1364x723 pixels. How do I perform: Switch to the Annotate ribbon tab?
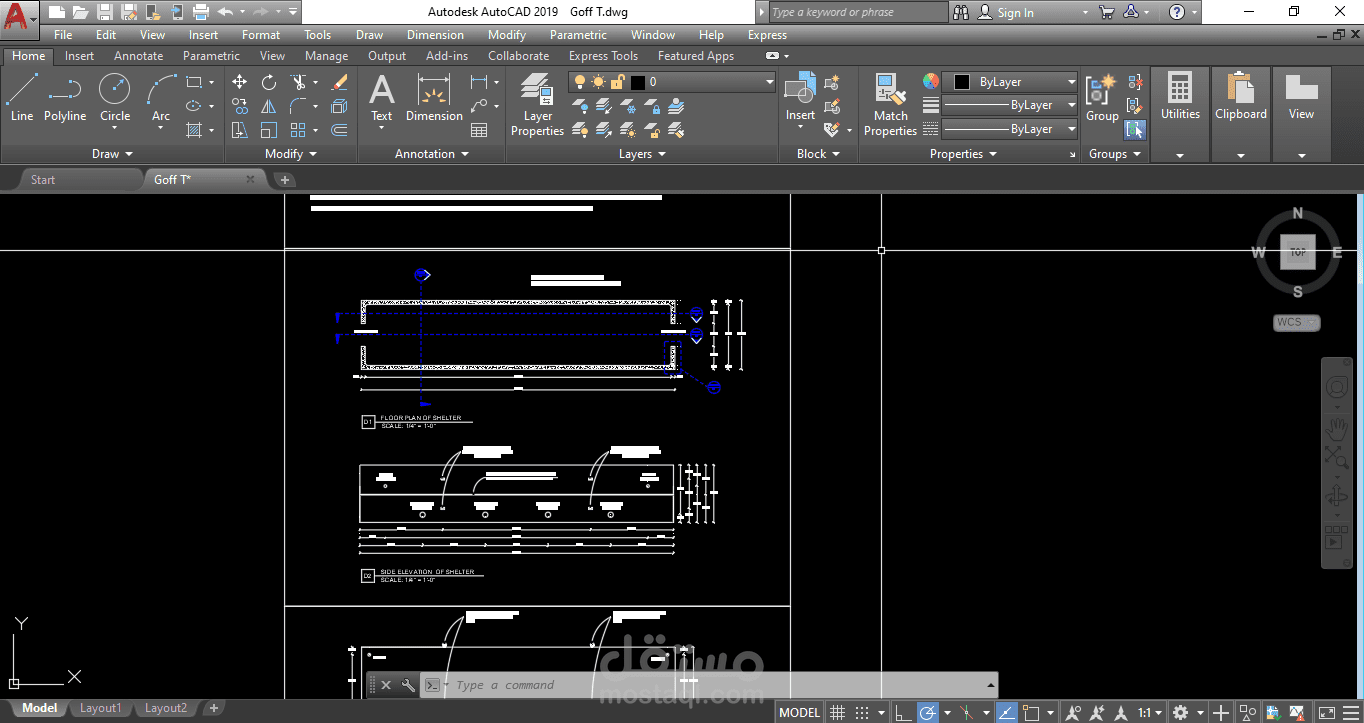[138, 56]
